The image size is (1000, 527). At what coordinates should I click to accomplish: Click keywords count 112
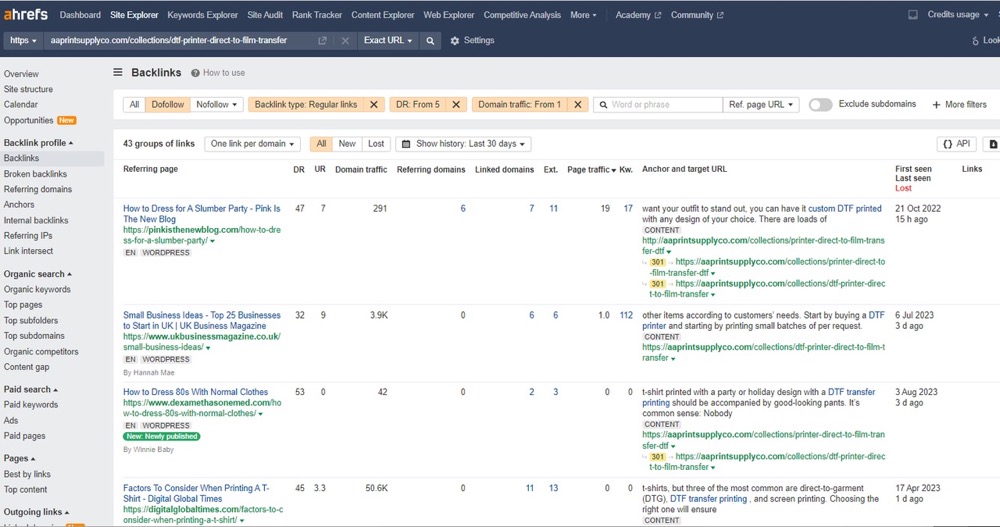[626, 315]
